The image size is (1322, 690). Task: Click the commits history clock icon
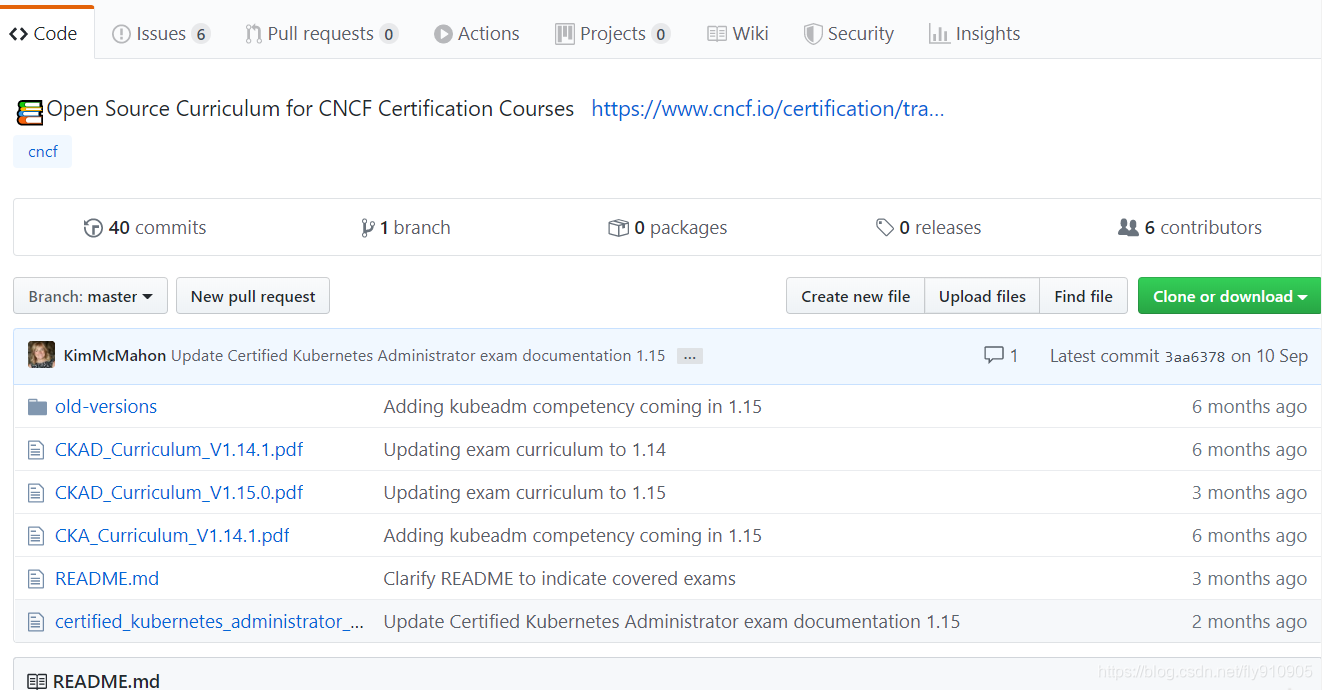point(93,228)
